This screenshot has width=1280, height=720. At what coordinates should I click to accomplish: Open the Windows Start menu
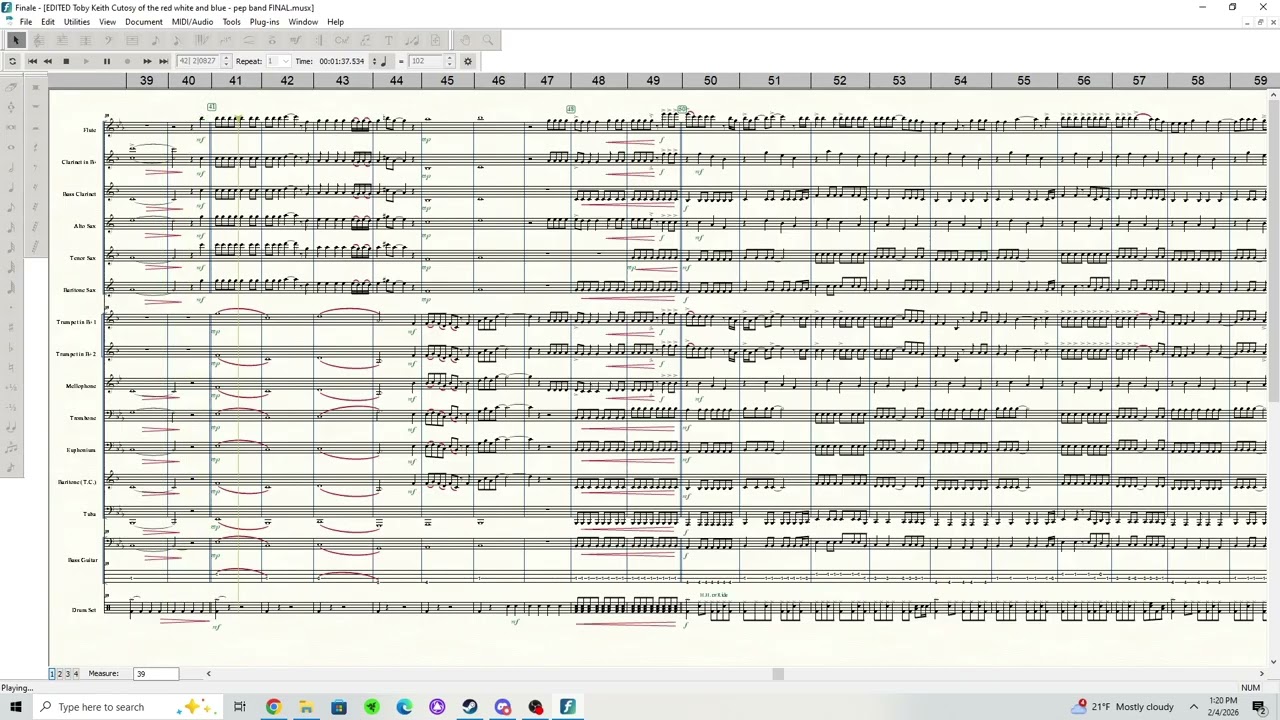[15, 707]
